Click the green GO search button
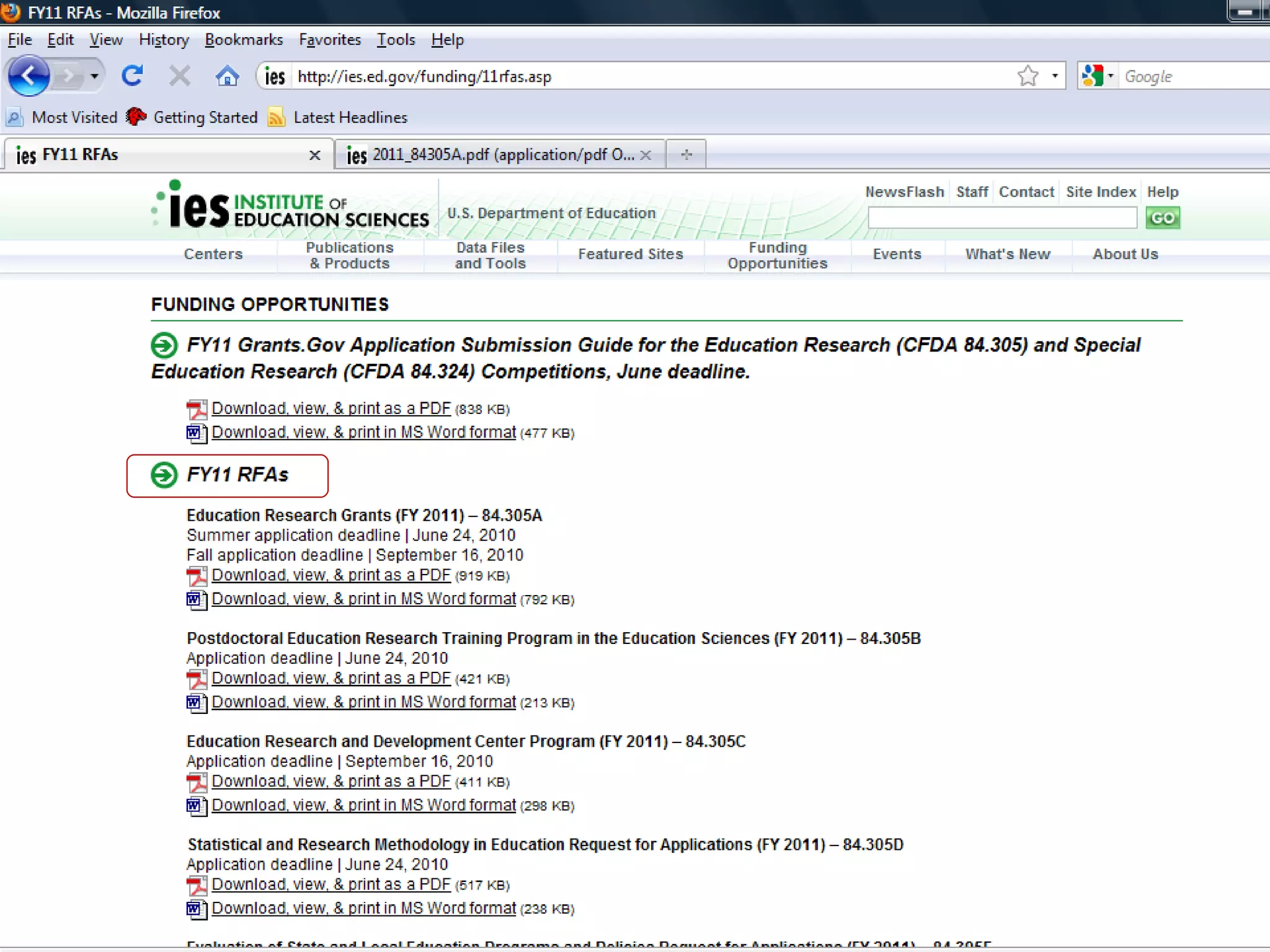Screen dimensions: 1270x952 coord(1162,218)
